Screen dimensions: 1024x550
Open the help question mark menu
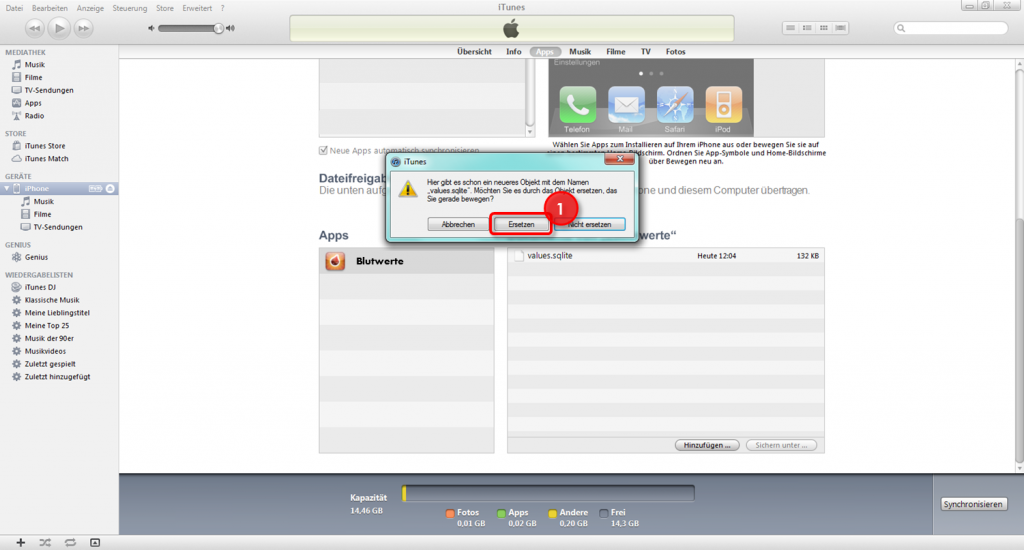pyautogui.click(x=222, y=8)
